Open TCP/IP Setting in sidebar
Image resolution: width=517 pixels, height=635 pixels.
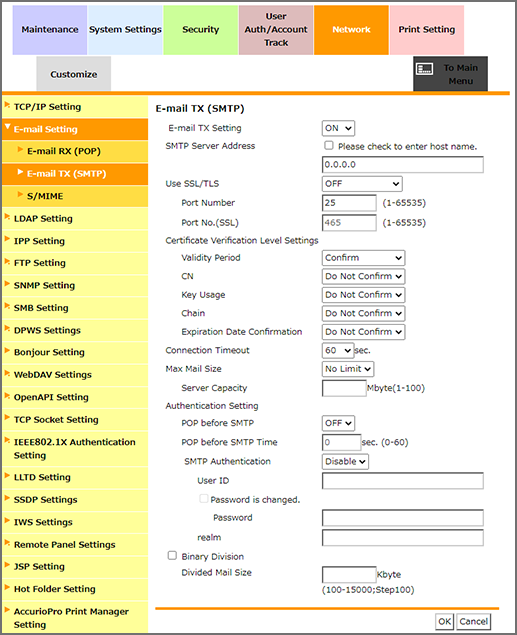(75, 107)
